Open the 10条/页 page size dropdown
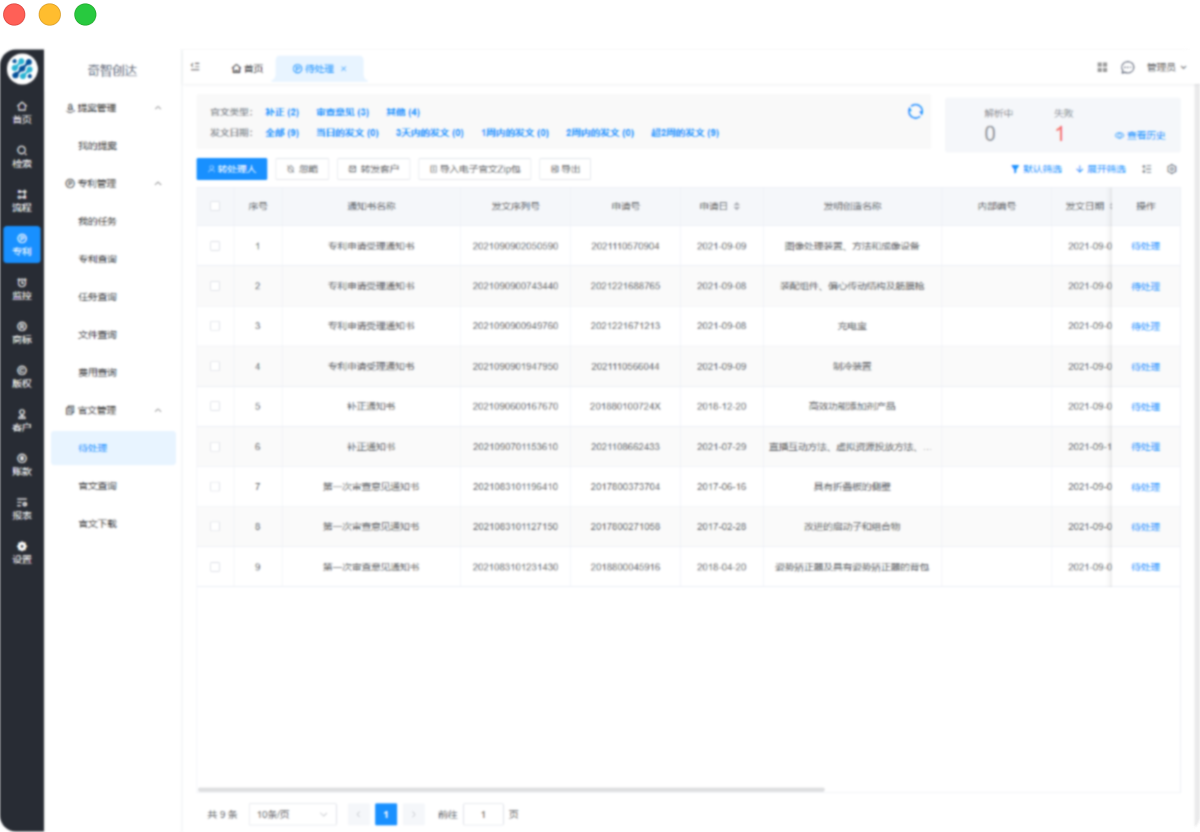 (292, 814)
